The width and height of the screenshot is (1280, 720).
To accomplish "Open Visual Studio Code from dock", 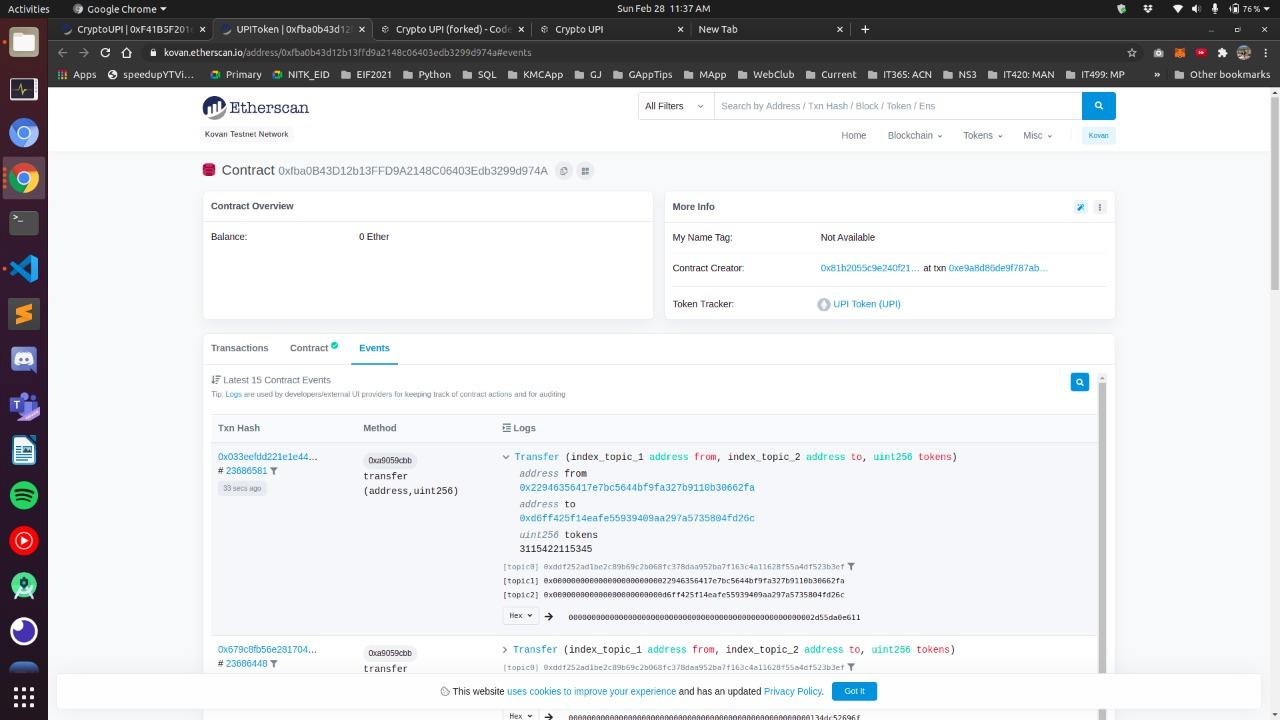I will (x=24, y=268).
